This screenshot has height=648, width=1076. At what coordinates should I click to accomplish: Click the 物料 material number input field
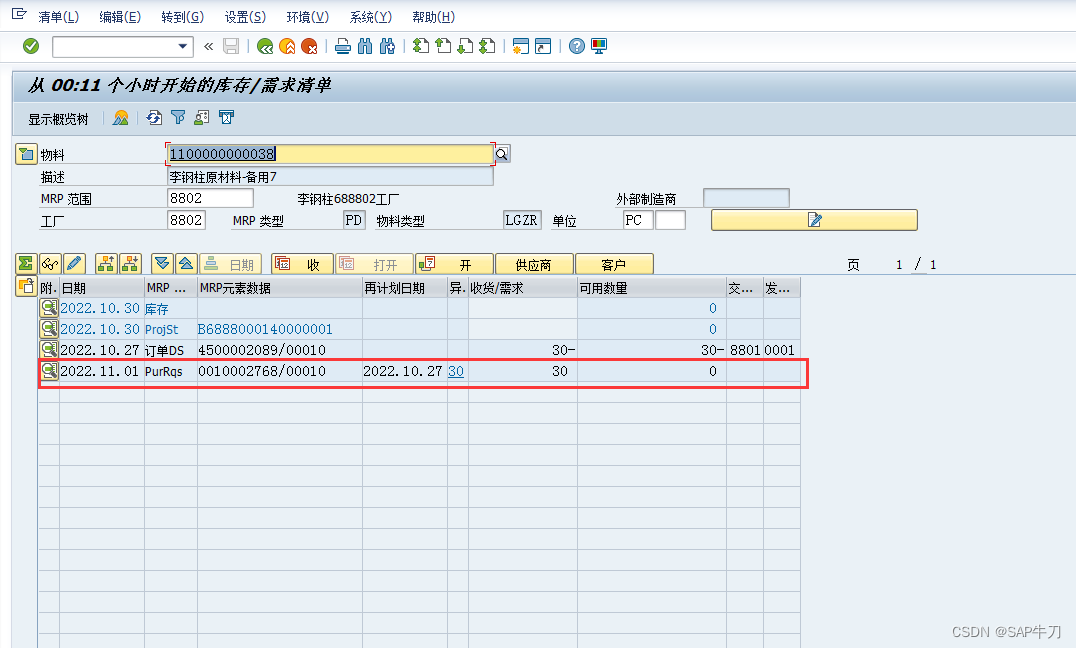click(x=330, y=154)
